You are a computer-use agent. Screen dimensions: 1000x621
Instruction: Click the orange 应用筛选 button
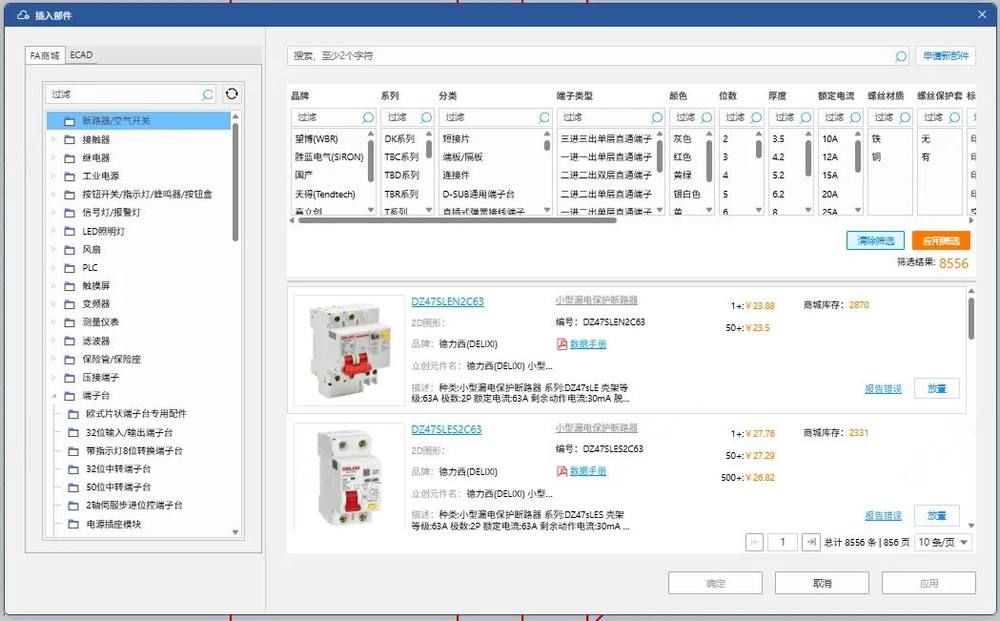coord(940,241)
